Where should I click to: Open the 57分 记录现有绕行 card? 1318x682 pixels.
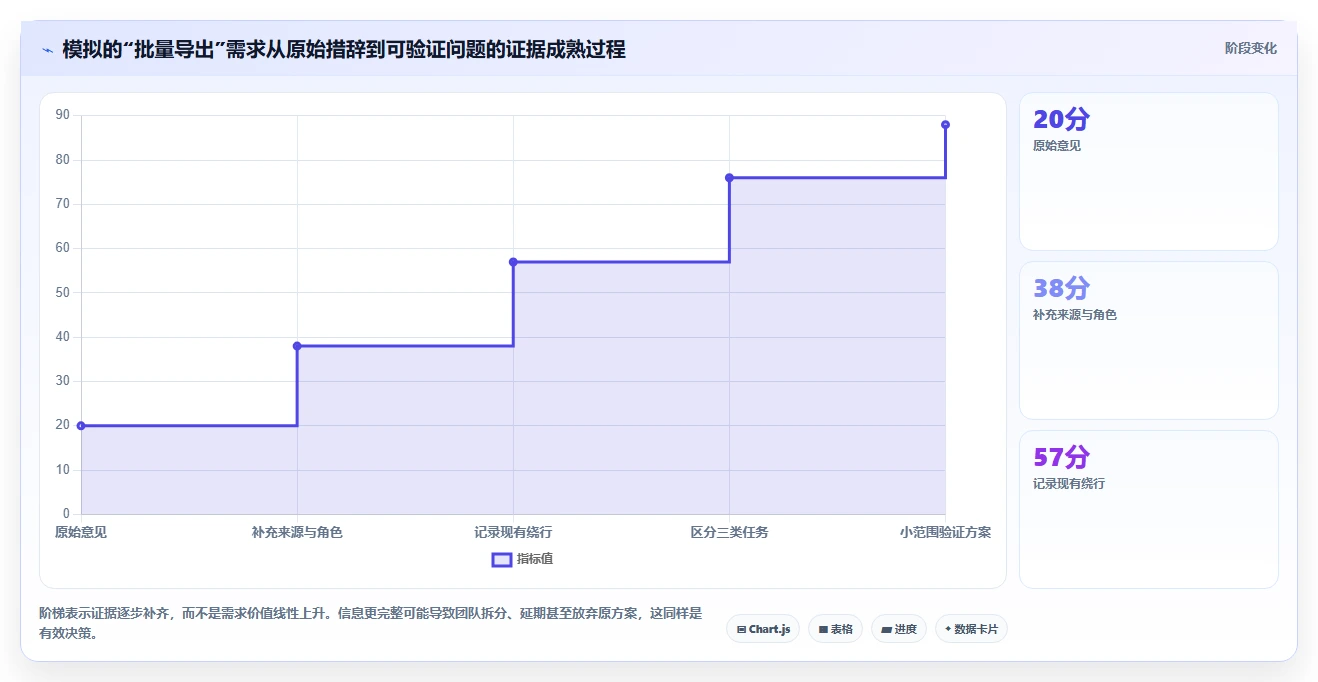(1148, 509)
